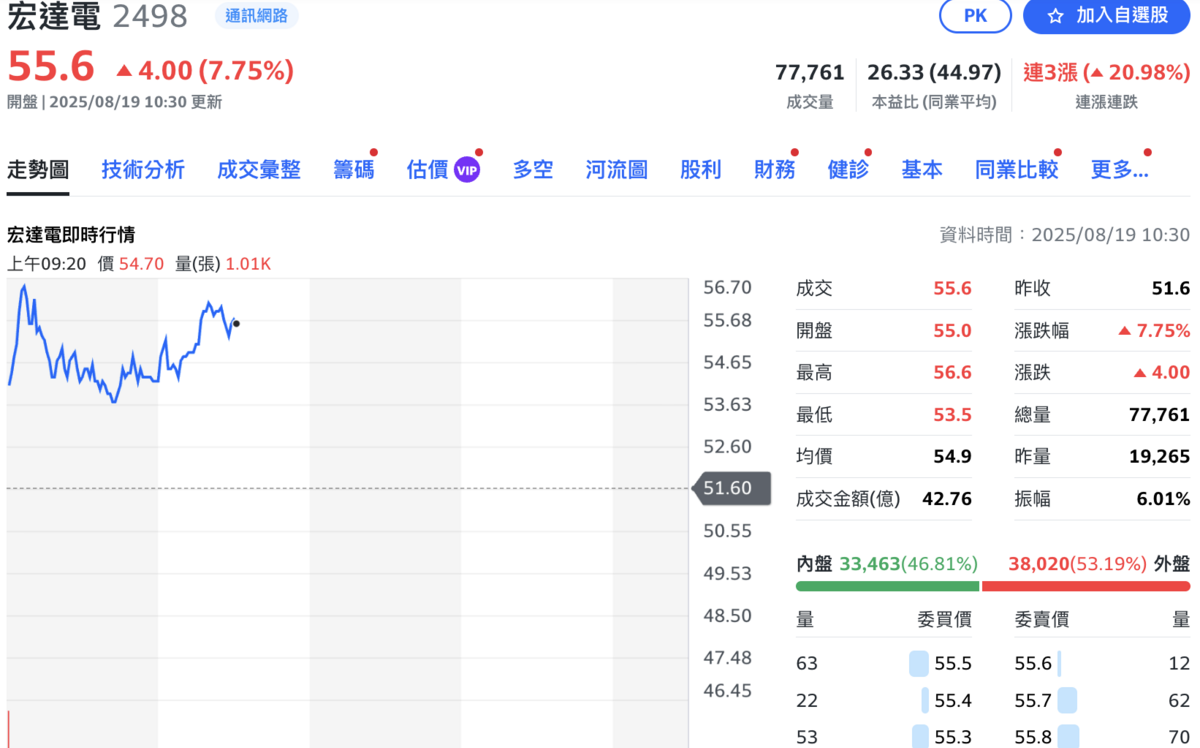The height and width of the screenshot is (748, 1200).
Task: Switch to the 技術分析 tab
Action: (x=143, y=170)
